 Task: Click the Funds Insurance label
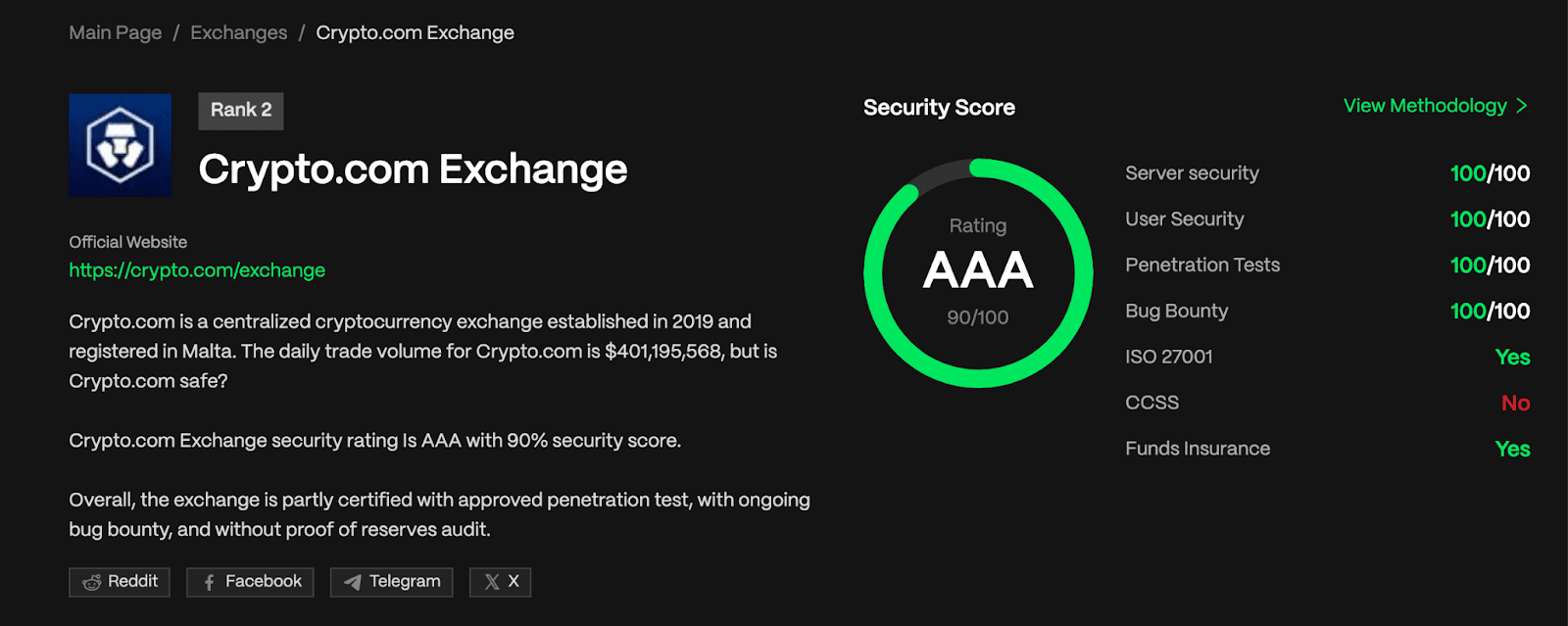[x=1198, y=449]
